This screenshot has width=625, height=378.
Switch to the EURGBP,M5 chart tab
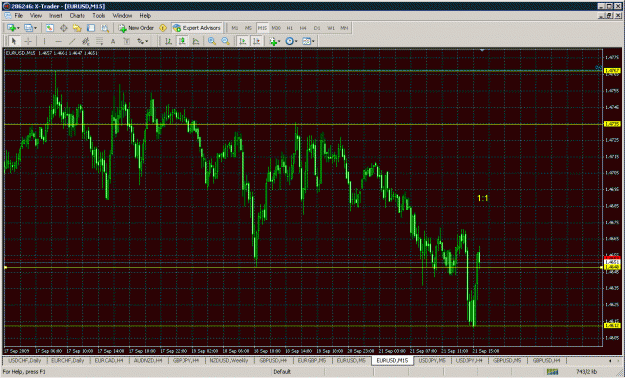(x=312, y=360)
